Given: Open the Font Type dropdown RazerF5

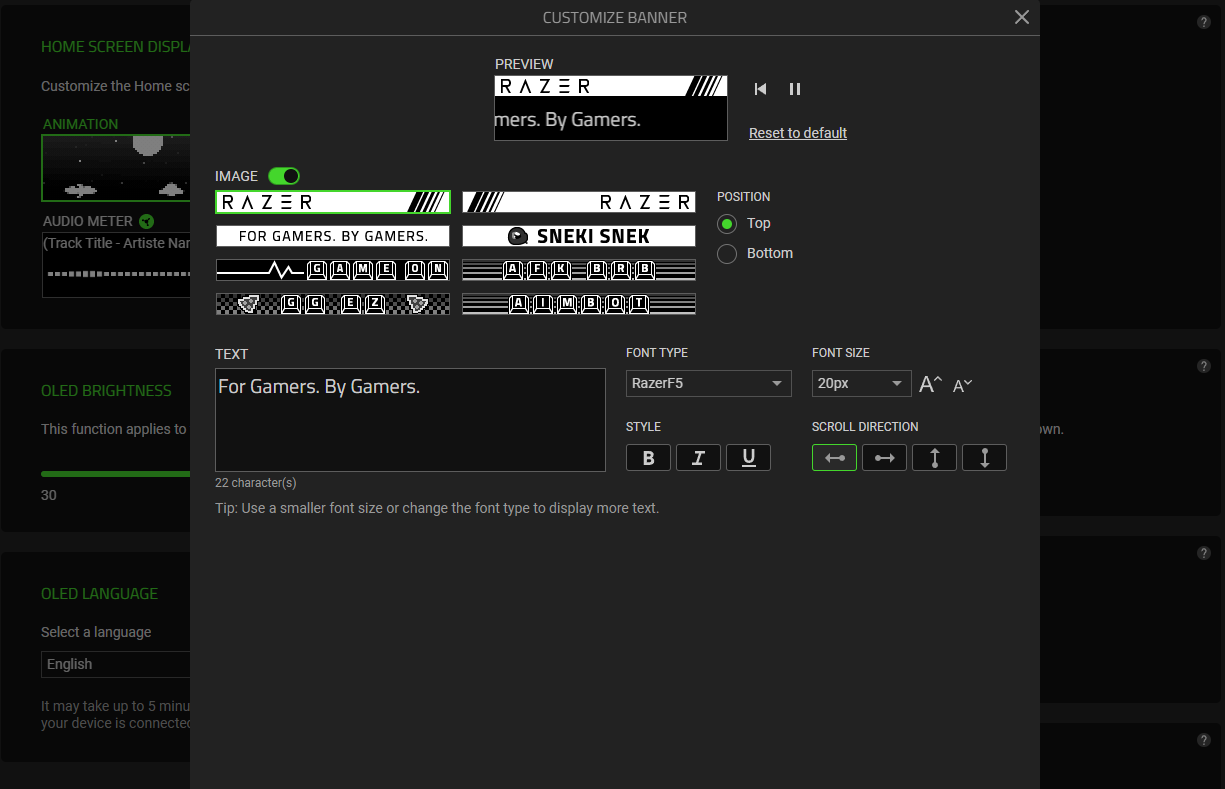Looking at the screenshot, I should [x=708, y=384].
